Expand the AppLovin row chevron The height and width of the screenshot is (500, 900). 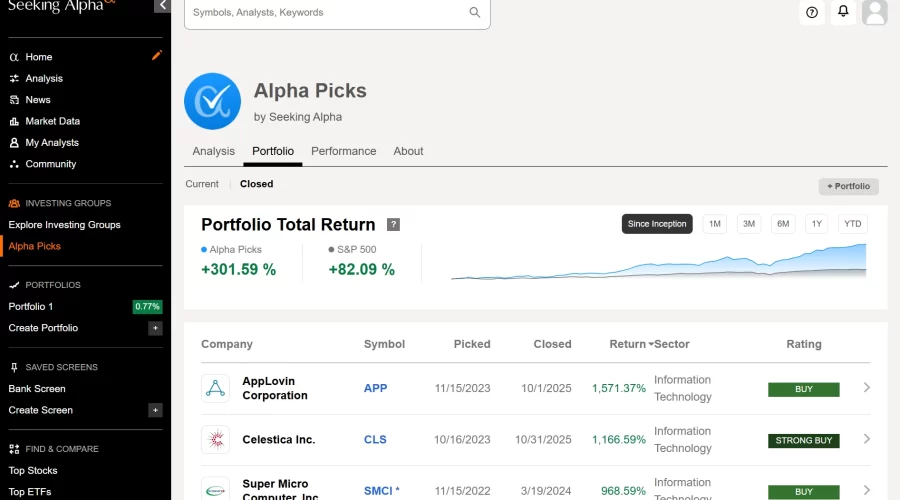pyautogui.click(x=867, y=388)
